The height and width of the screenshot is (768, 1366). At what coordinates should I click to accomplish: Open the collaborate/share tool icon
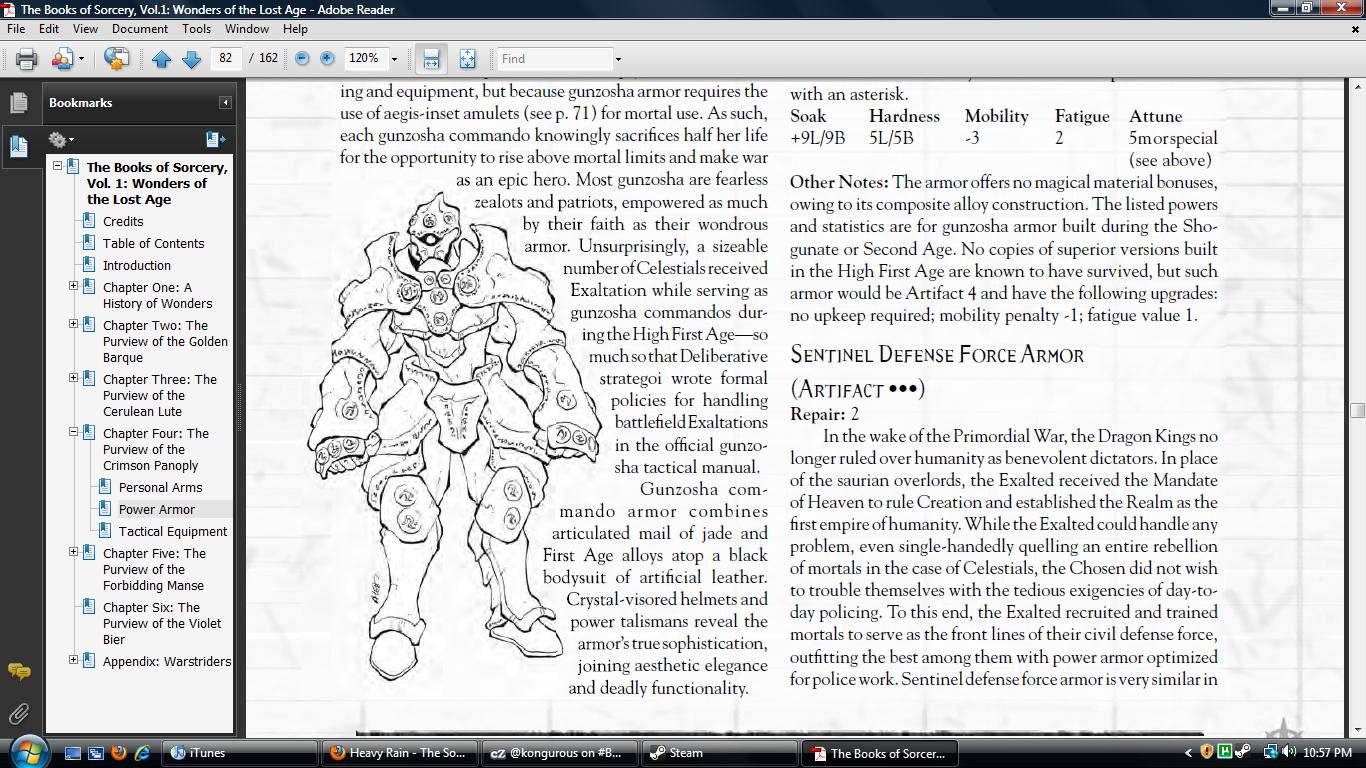click(x=64, y=59)
